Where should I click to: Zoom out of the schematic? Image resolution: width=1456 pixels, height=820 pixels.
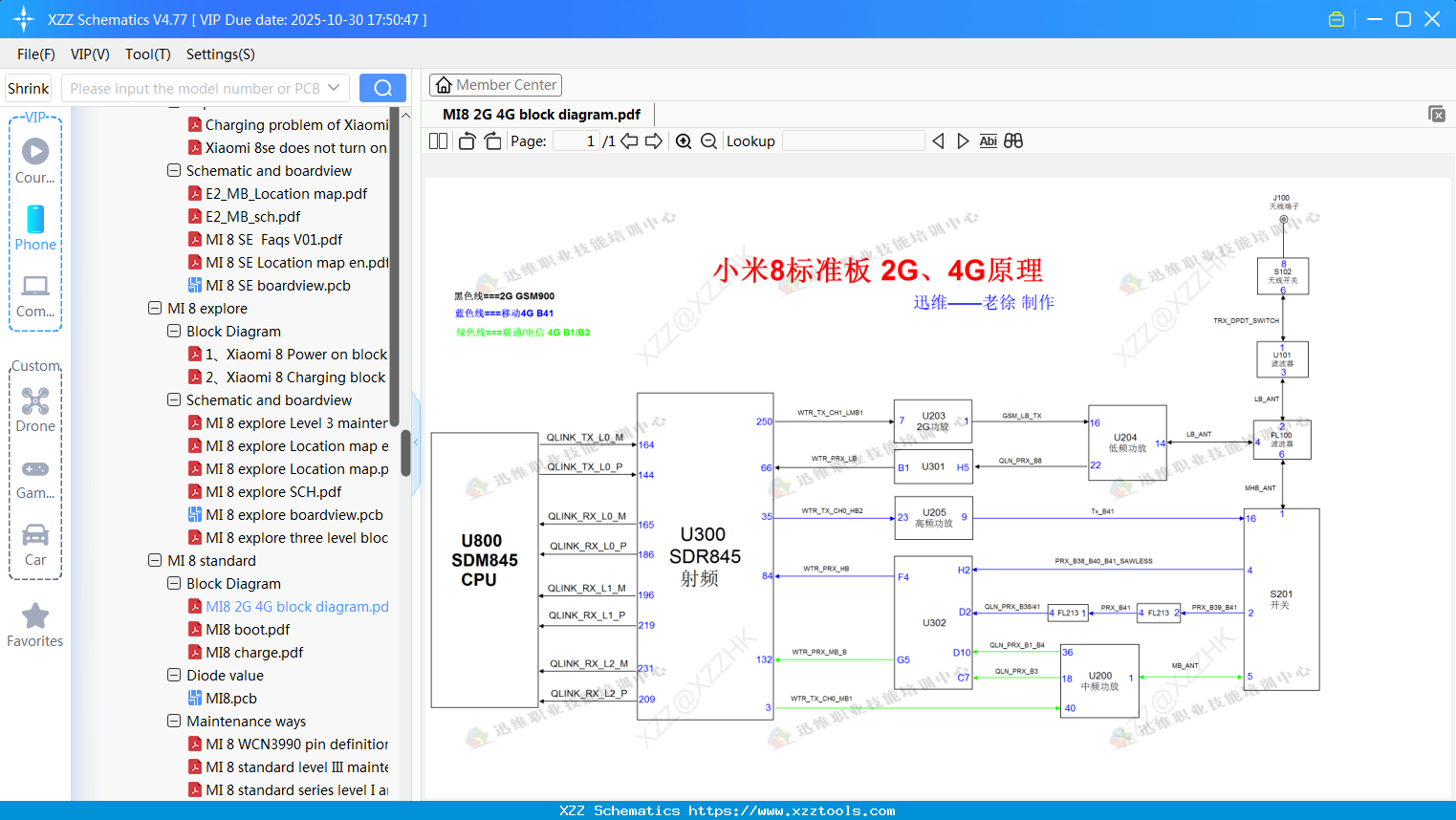point(708,140)
